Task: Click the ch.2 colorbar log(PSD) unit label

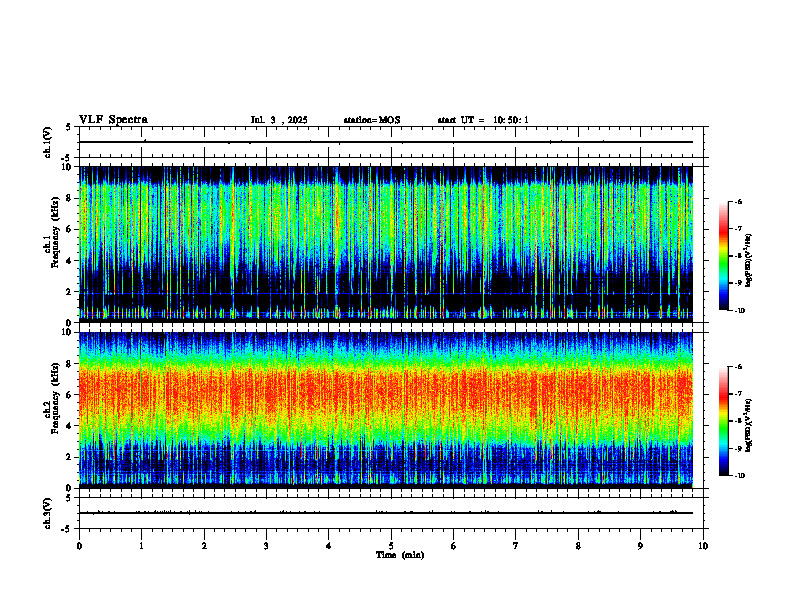Action: point(748,425)
